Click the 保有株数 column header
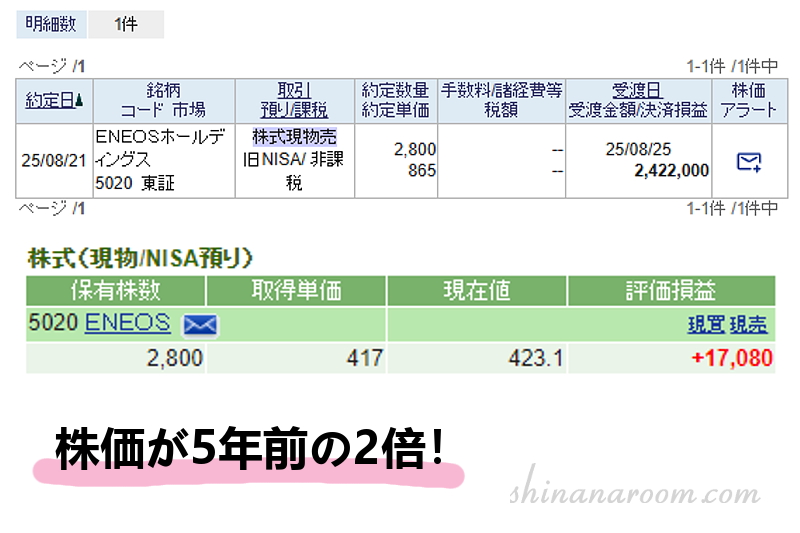This screenshot has height=533, width=800. 116,291
